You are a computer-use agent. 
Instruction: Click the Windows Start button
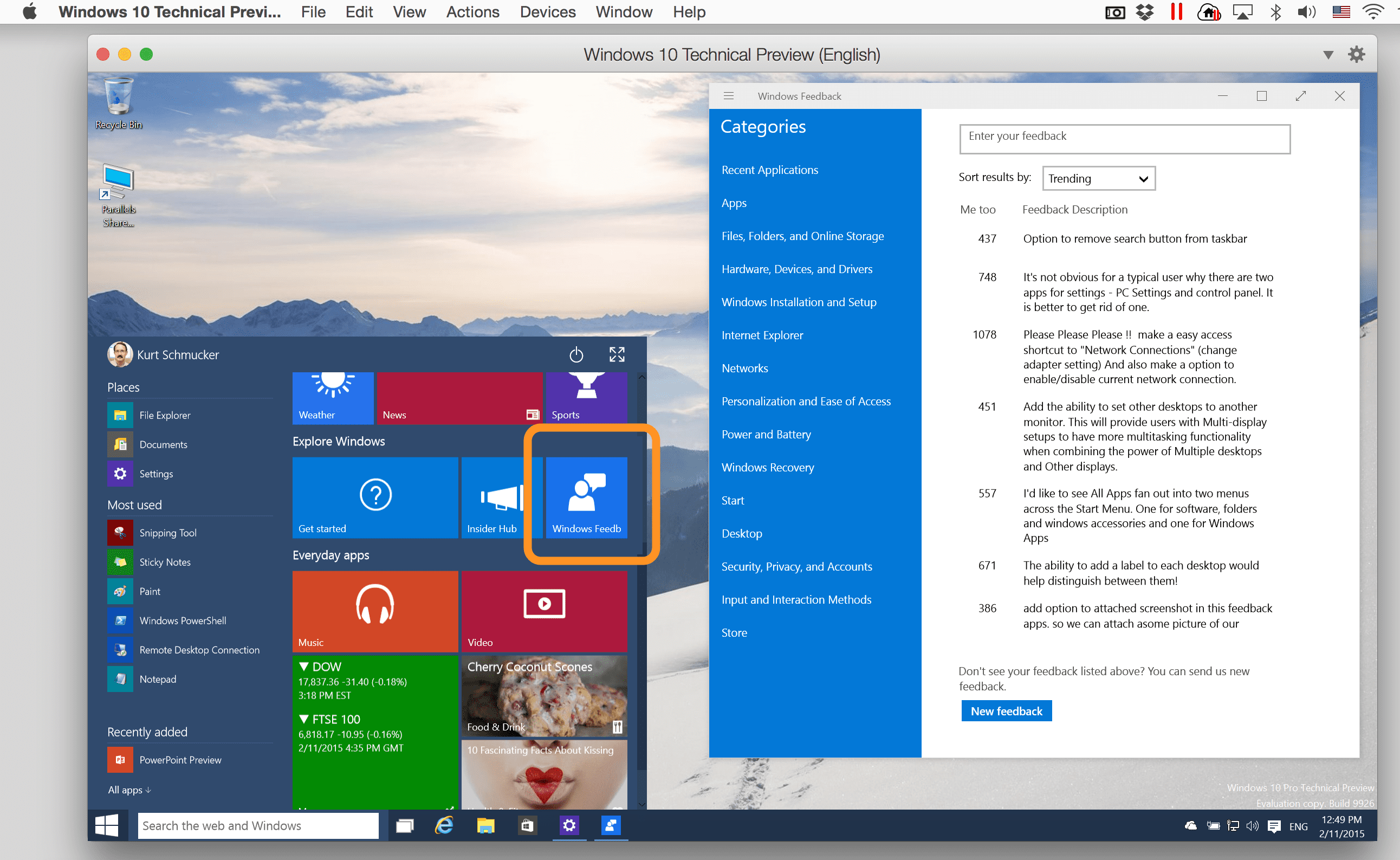(x=106, y=825)
